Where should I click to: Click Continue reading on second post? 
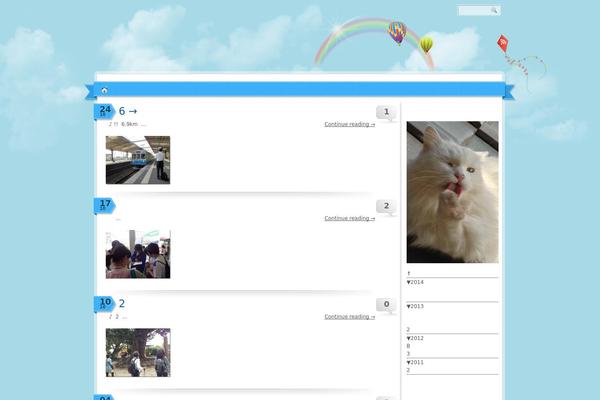pos(349,218)
